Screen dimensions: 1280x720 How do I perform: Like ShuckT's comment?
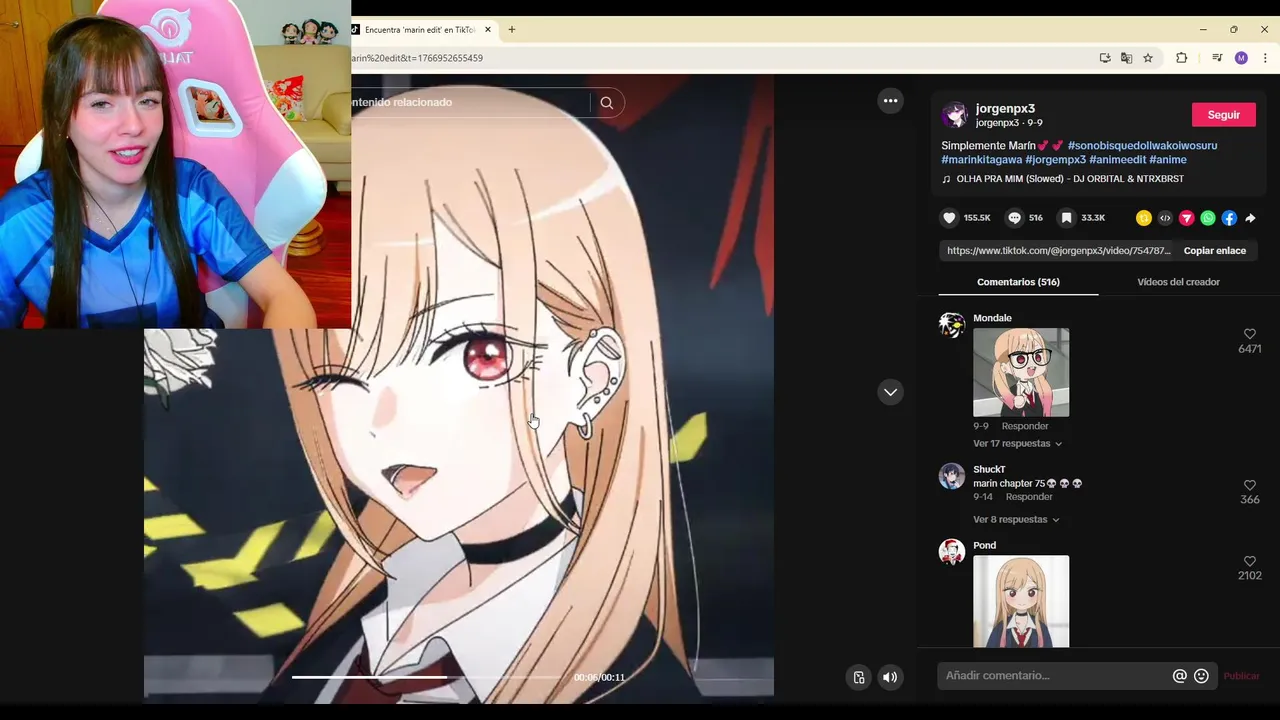pos(1250,485)
